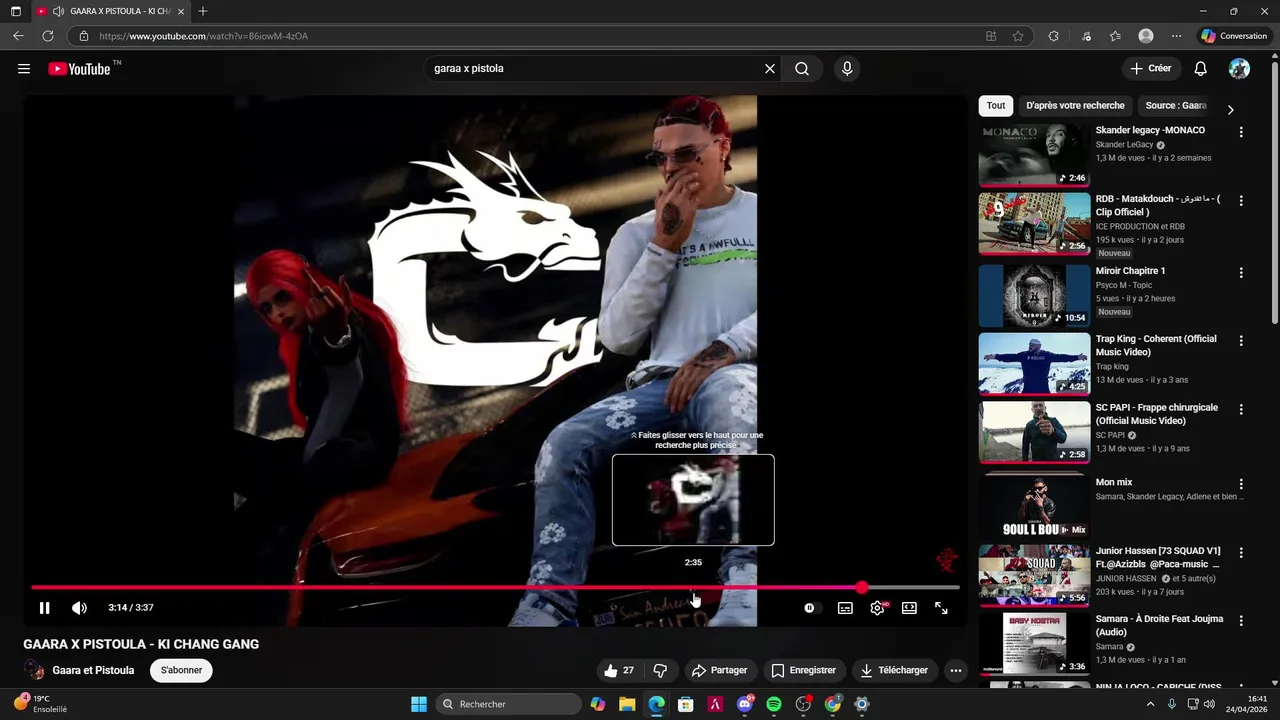Image resolution: width=1280 pixels, height=720 pixels.
Task: Show hidden system tray icons
Action: coord(1150,704)
